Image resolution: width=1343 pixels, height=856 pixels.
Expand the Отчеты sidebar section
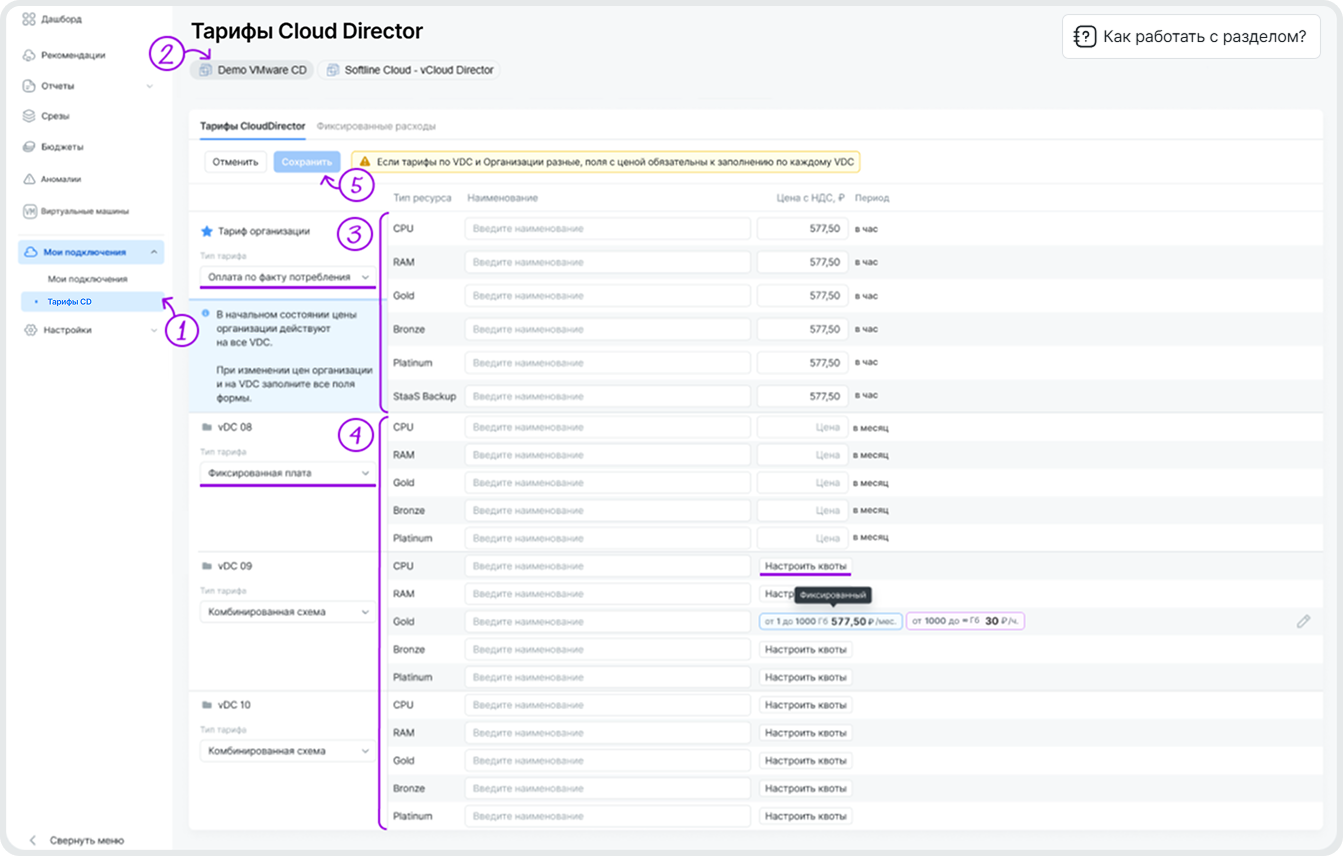(x=150, y=86)
